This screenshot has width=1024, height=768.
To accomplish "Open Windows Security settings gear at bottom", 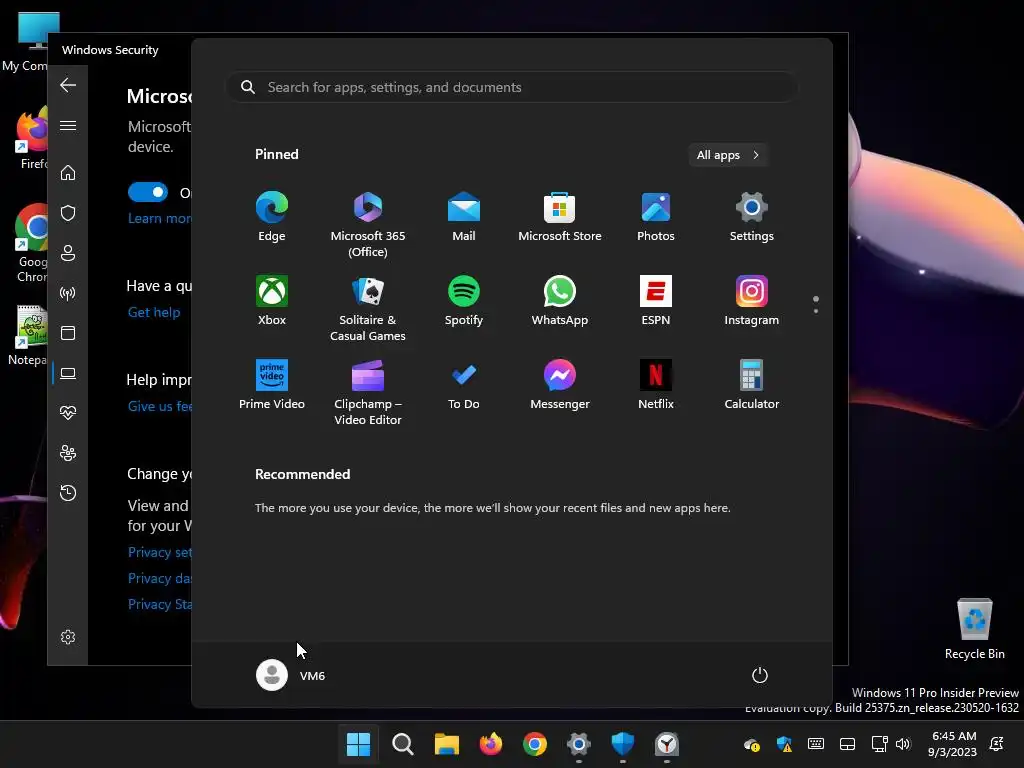I will pyautogui.click(x=68, y=637).
